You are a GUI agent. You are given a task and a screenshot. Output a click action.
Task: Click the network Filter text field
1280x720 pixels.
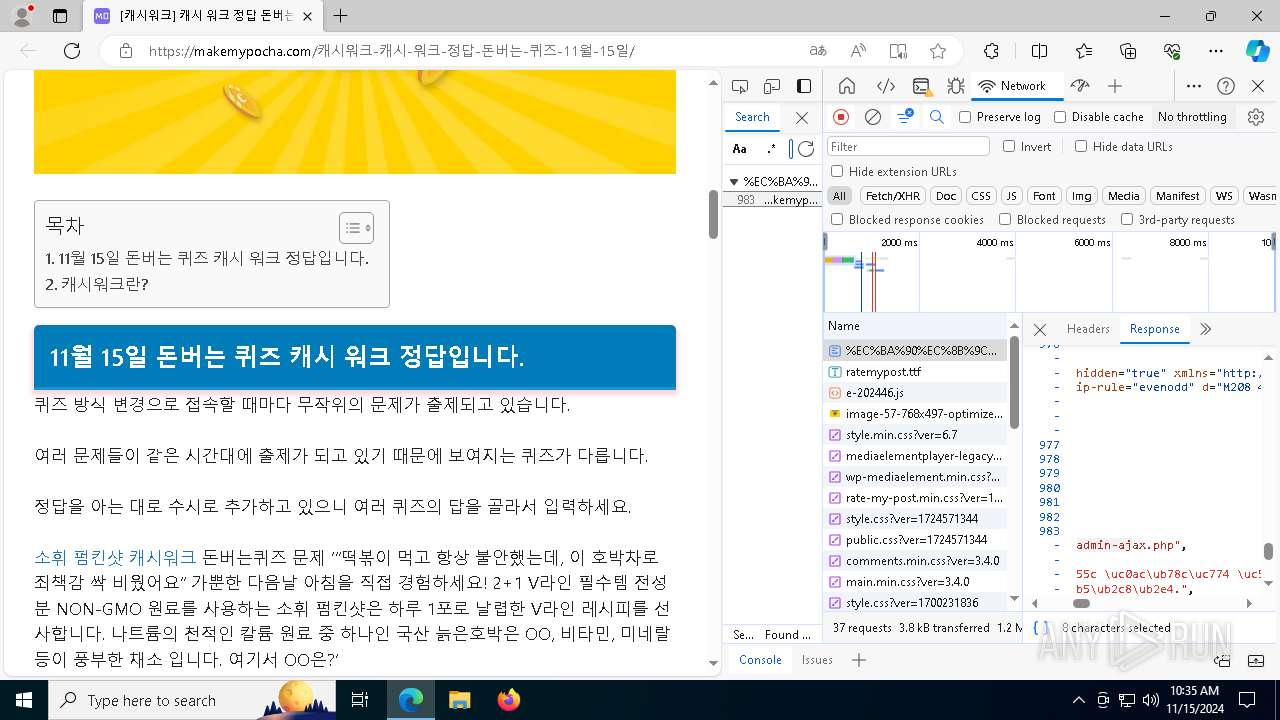908,146
